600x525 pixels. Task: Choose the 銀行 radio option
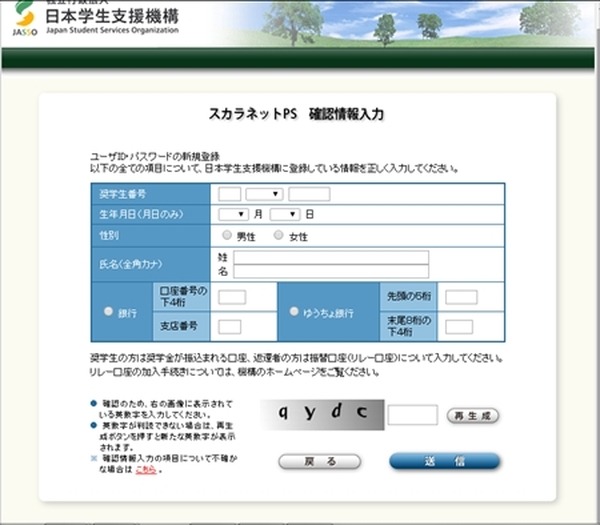point(108,311)
